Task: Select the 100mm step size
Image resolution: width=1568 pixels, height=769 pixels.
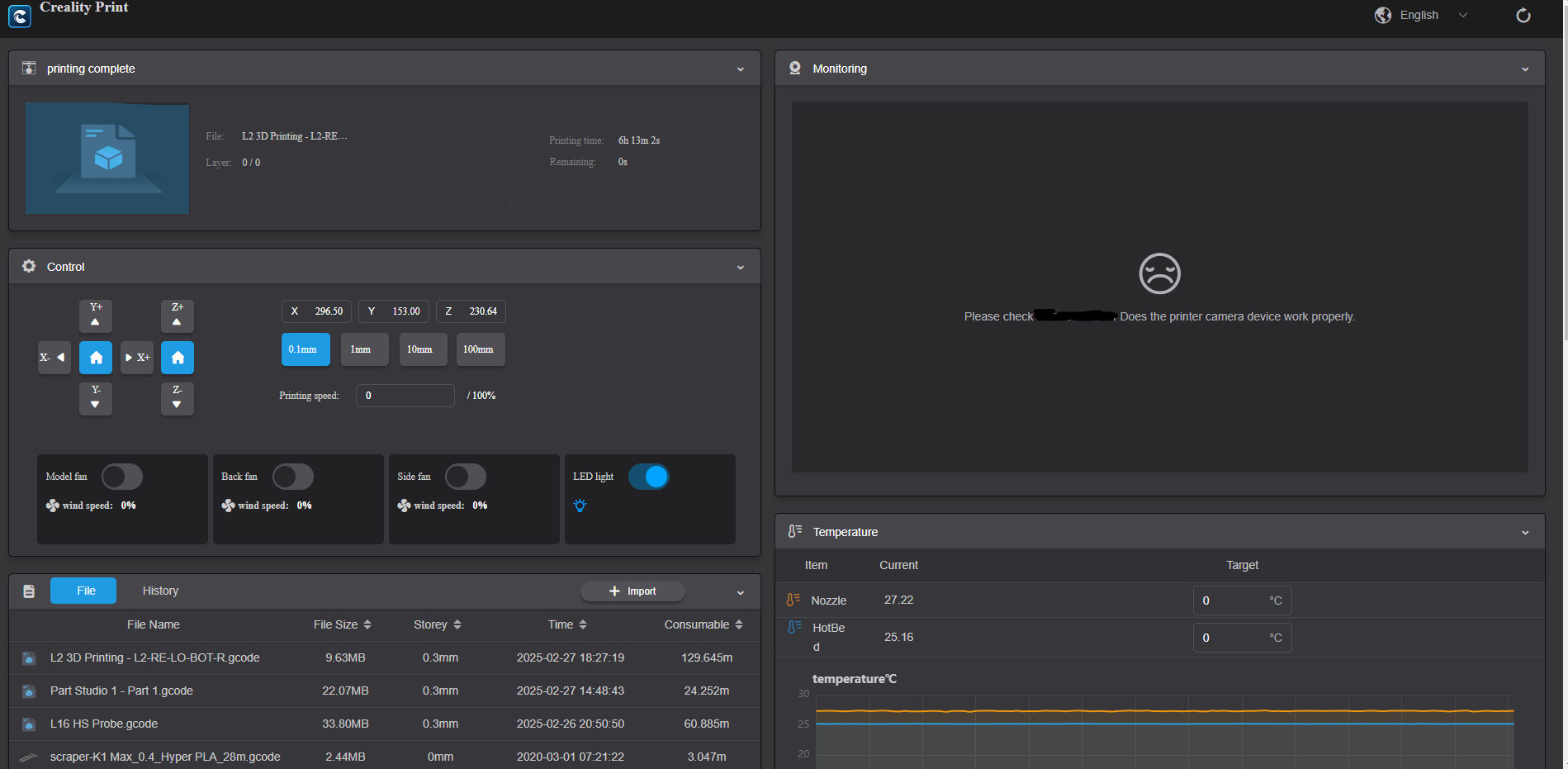Action: (481, 349)
